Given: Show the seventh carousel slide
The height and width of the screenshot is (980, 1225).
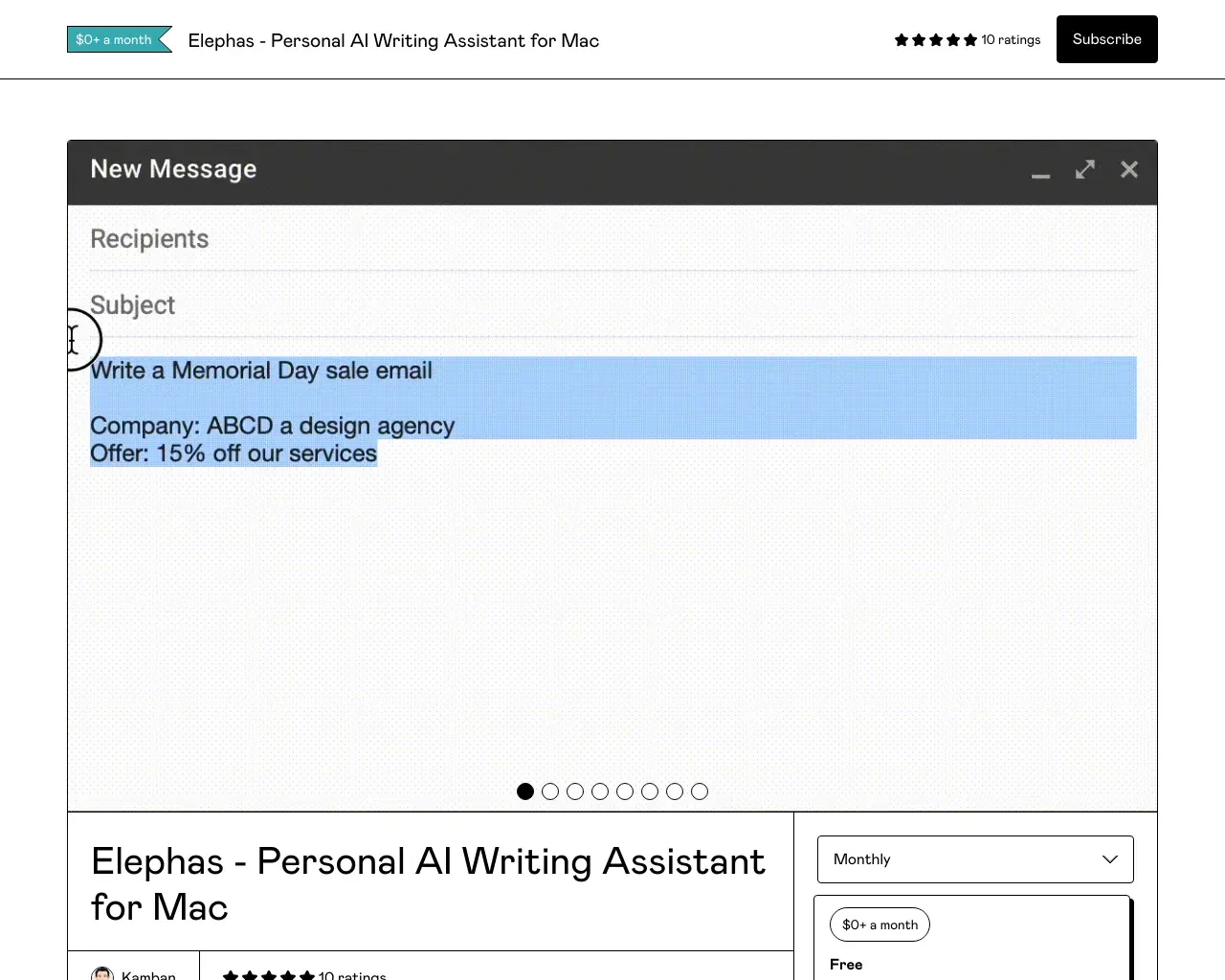Looking at the screenshot, I should click(675, 791).
